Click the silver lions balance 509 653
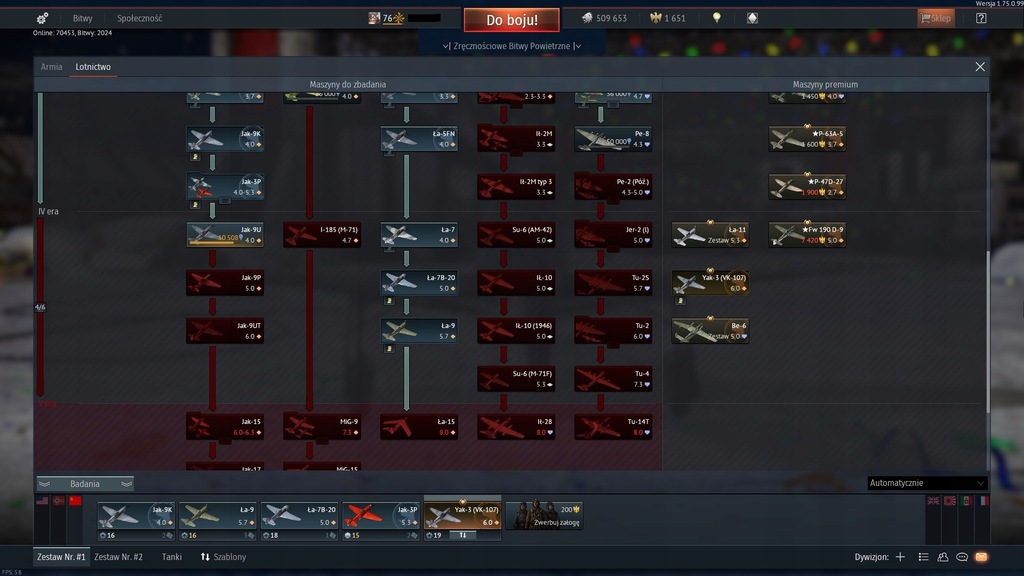1024x576 pixels. (604, 18)
